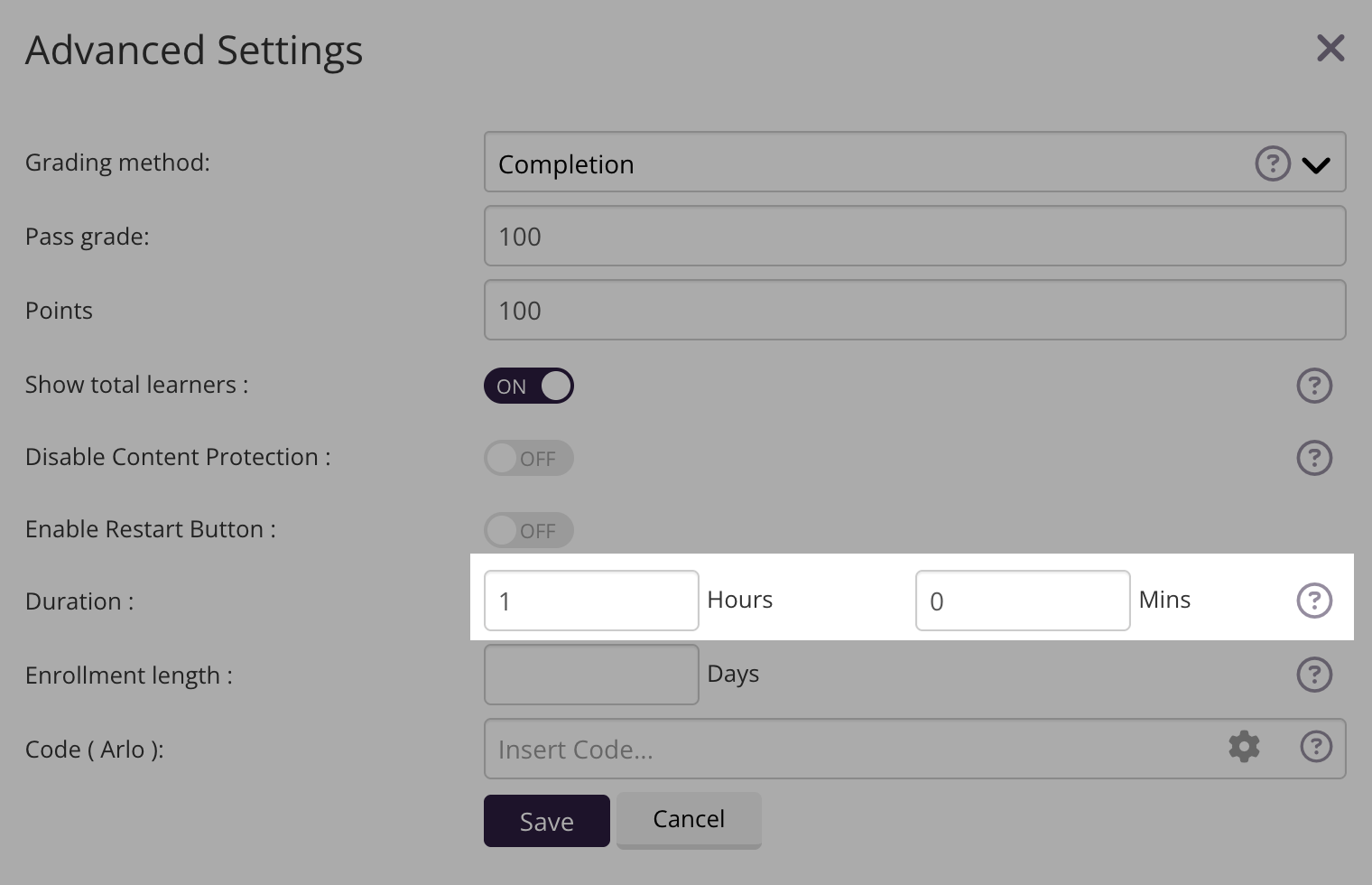Expand the Grading method dropdown arrow
Viewport: 1372px width, 885px height.
(1316, 165)
